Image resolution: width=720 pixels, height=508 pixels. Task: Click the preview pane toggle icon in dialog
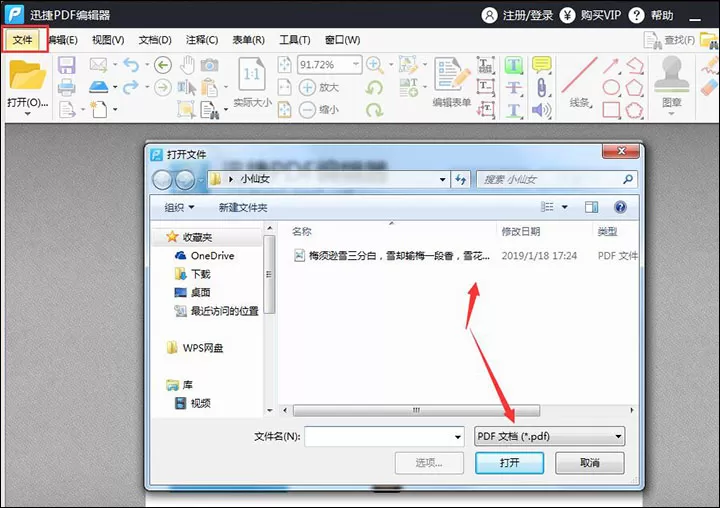pyautogui.click(x=591, y=207)
